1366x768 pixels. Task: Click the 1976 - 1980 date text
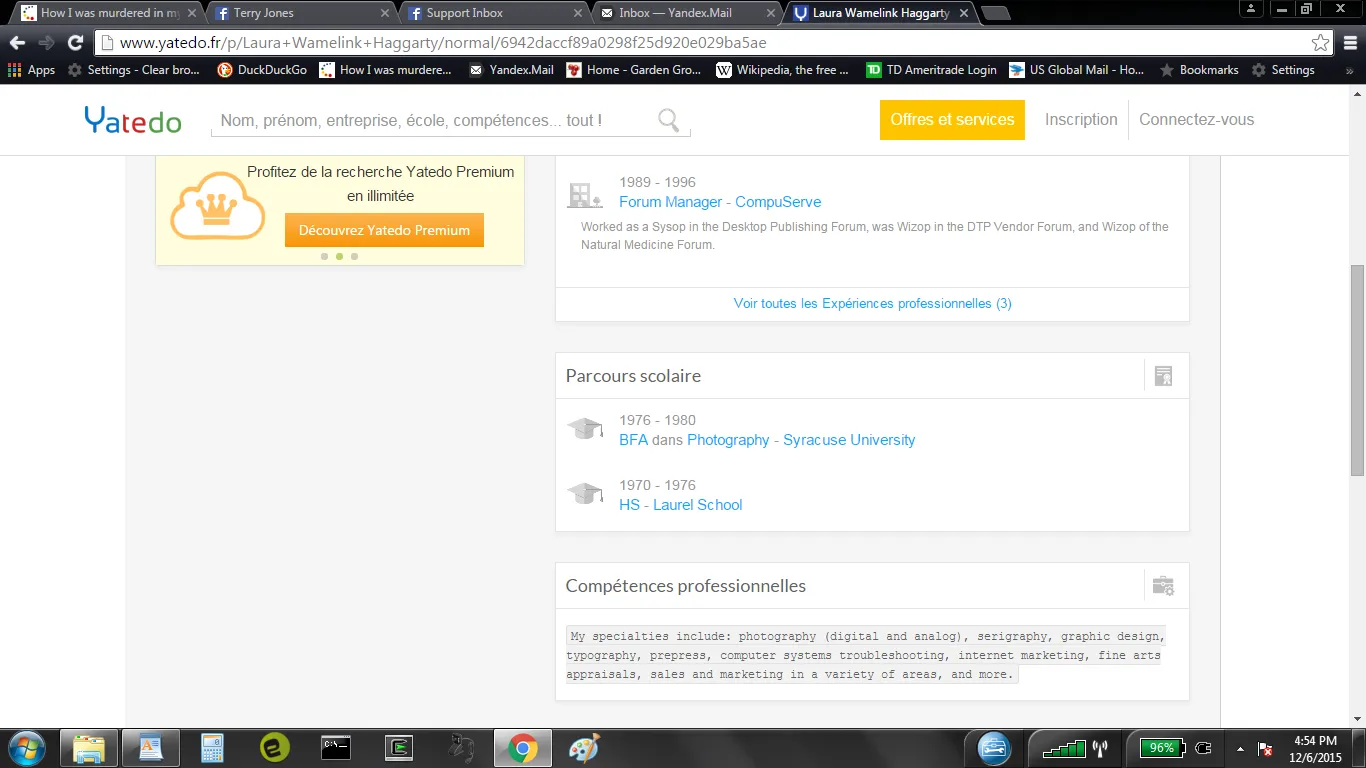657,420
